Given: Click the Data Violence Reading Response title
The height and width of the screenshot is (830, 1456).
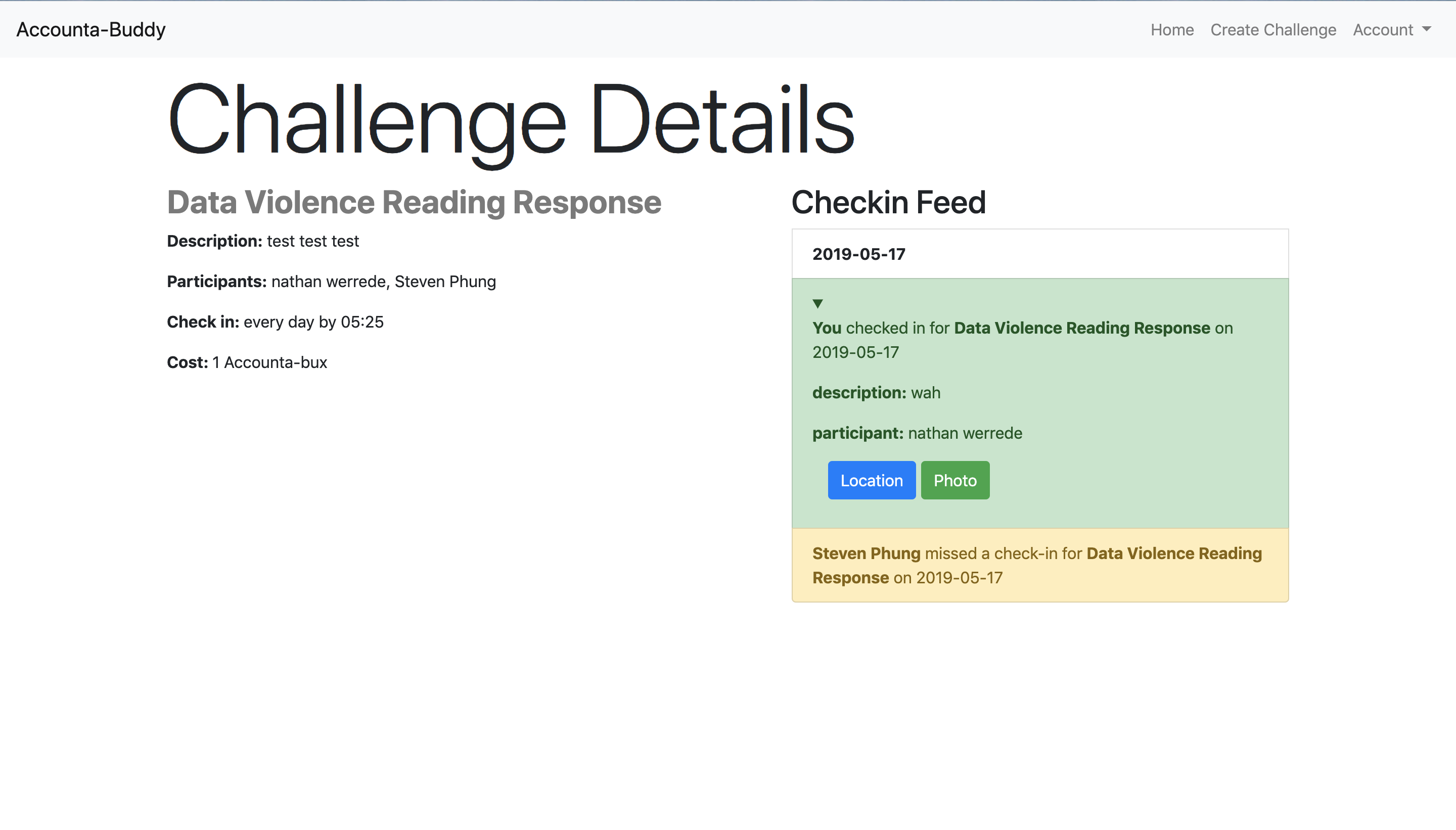Looking at the screenshot, I should click(414, 202).
